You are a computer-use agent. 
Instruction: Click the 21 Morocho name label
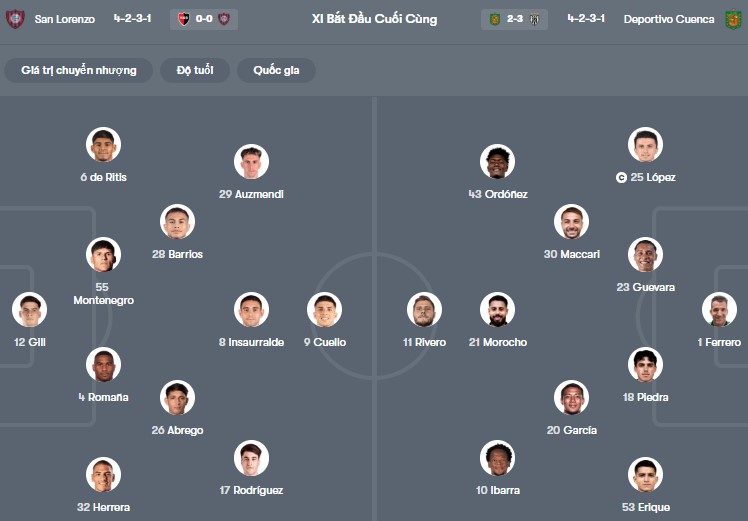(497, 342)
